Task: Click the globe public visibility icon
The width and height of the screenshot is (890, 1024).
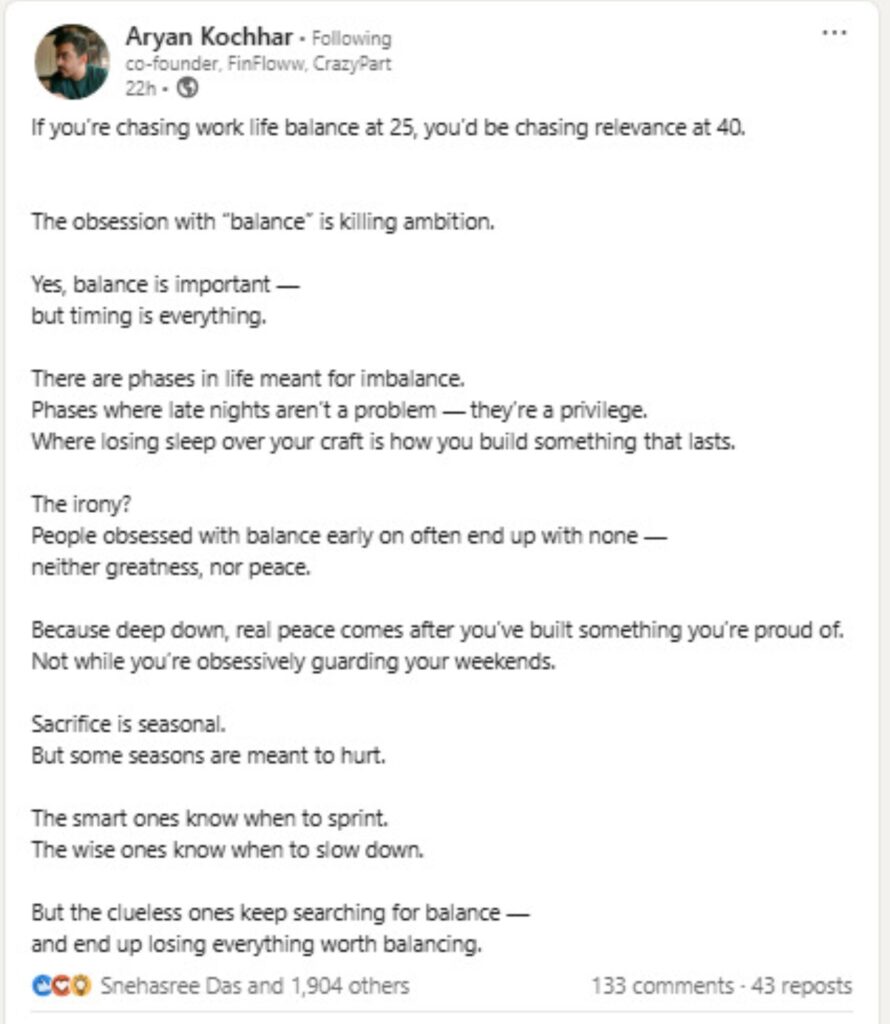Action: [x=187, y=88]
